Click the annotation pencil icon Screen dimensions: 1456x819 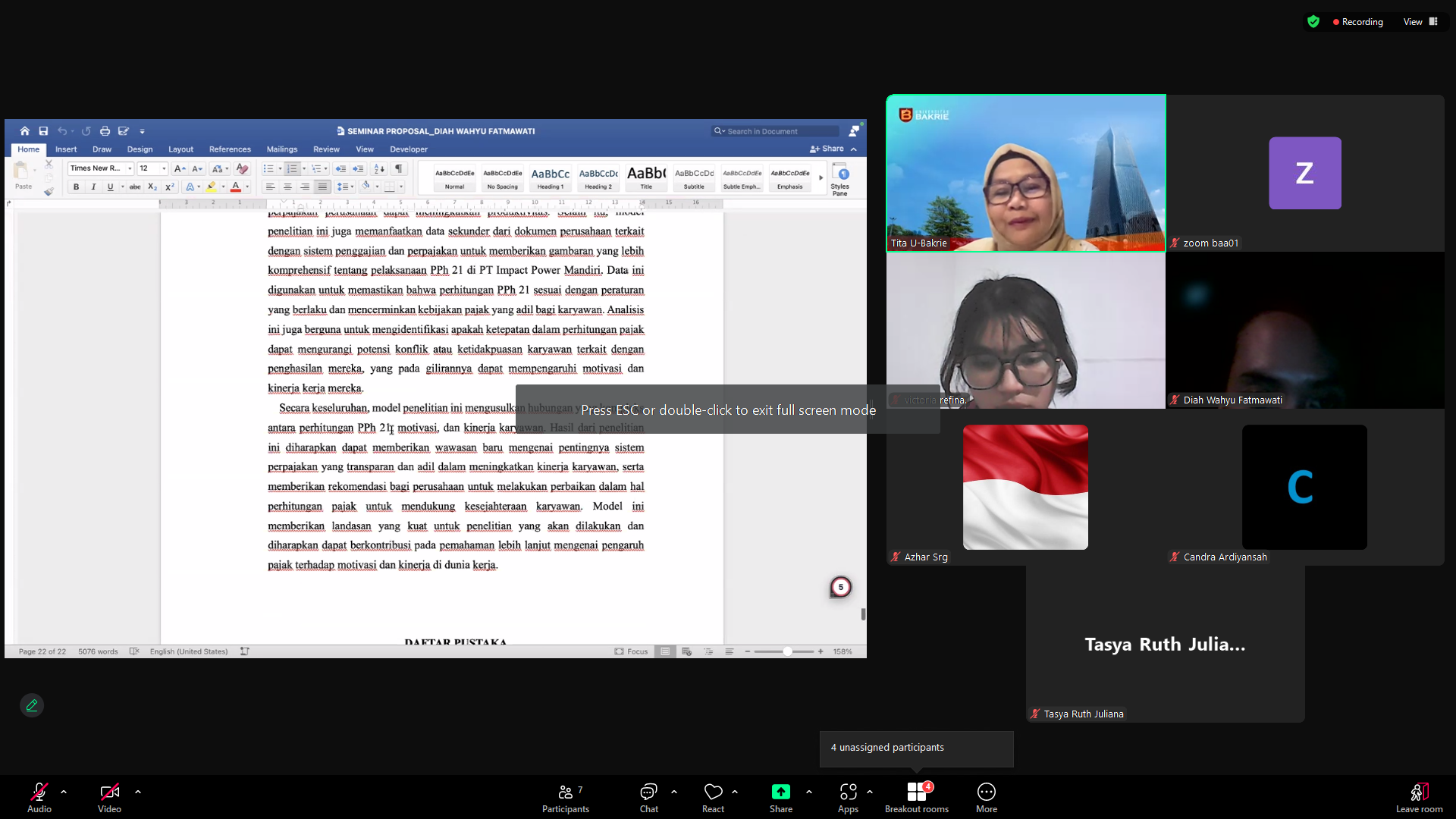point(32,705)
